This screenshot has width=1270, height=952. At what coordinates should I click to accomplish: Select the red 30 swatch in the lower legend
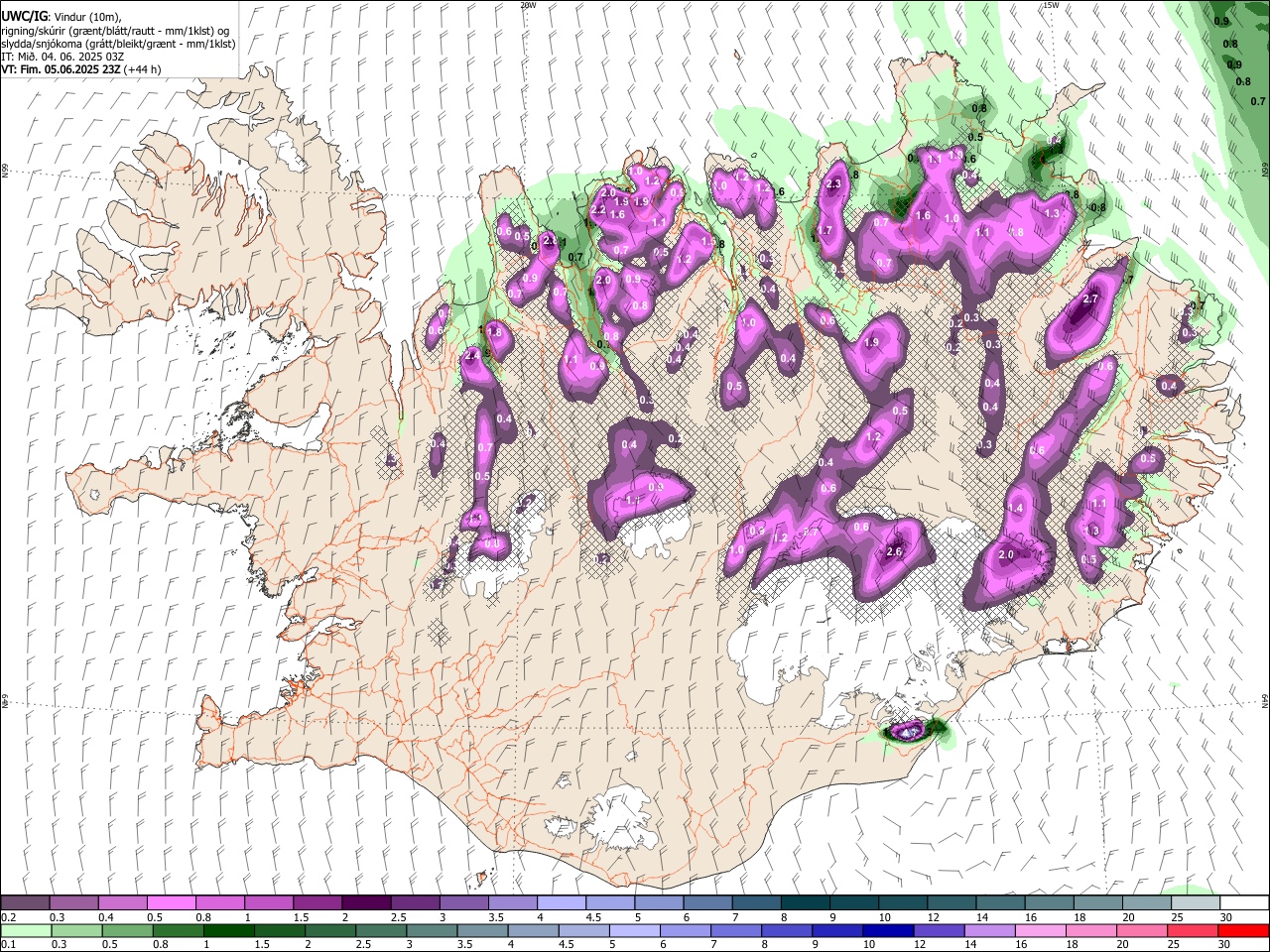point(1242,930)
